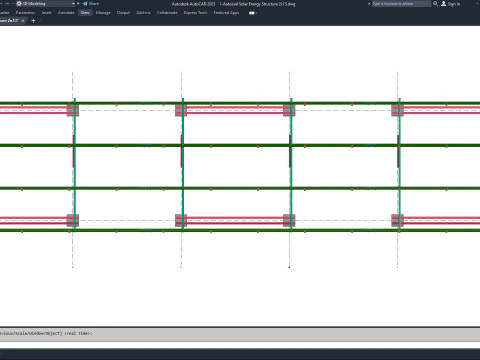Screen dimensions: 480x360
Task: Open the Collaborate ribbon tab
Action: pos(167,13)
